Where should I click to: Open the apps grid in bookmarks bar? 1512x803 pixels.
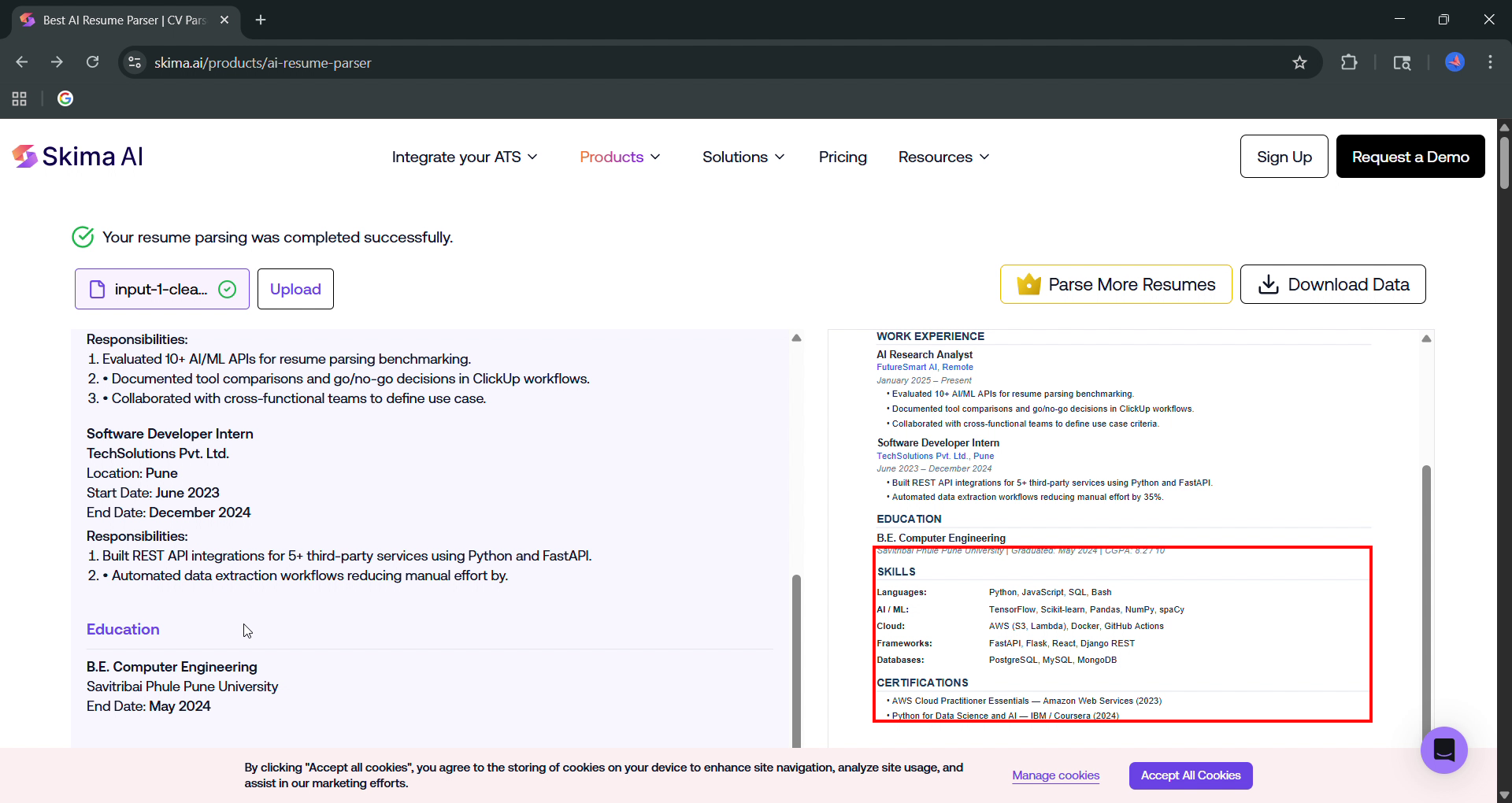[x=20, y=98]
